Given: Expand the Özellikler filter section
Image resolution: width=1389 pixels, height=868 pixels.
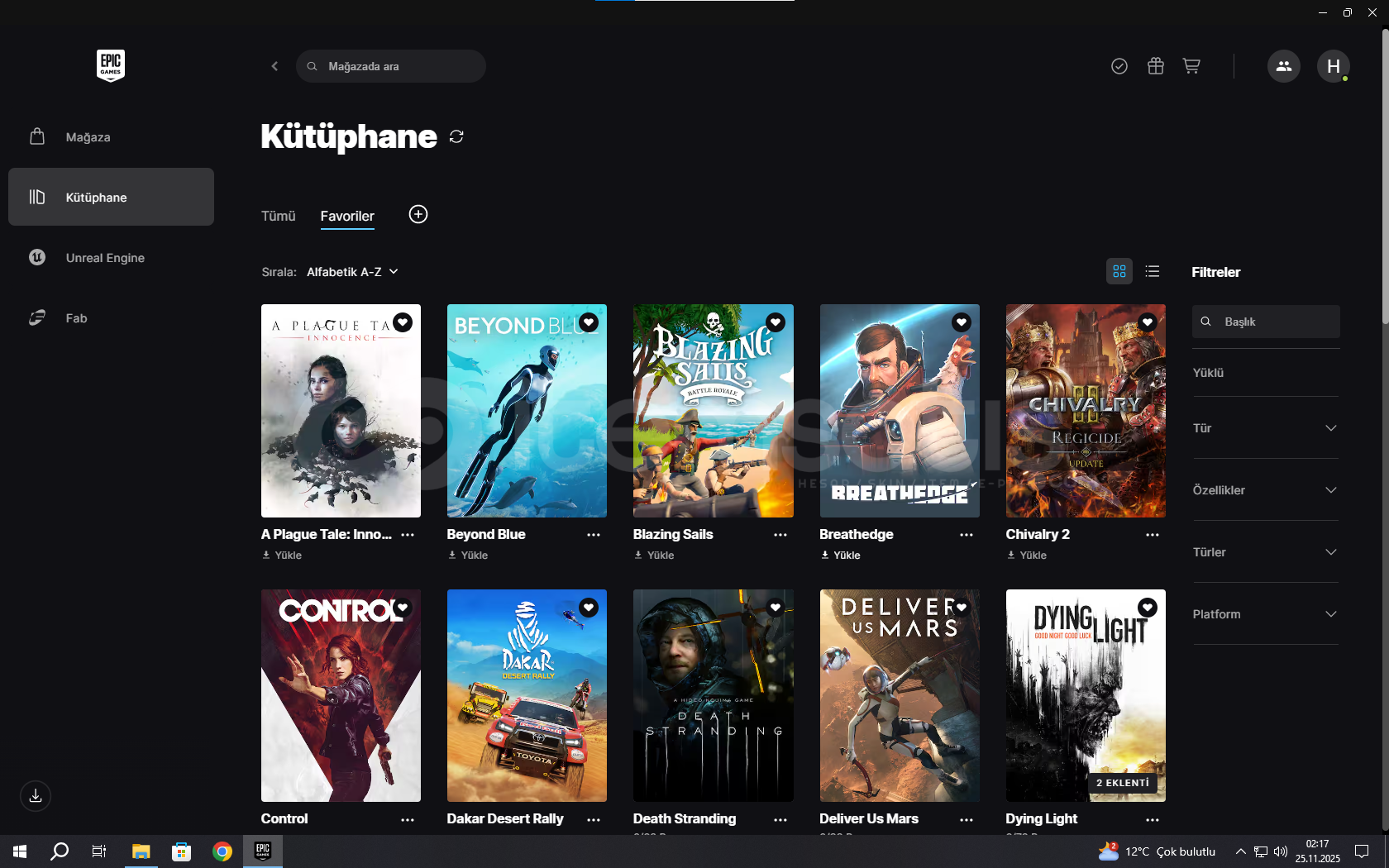Looking at the screenshot, I should pos(1265,490).
